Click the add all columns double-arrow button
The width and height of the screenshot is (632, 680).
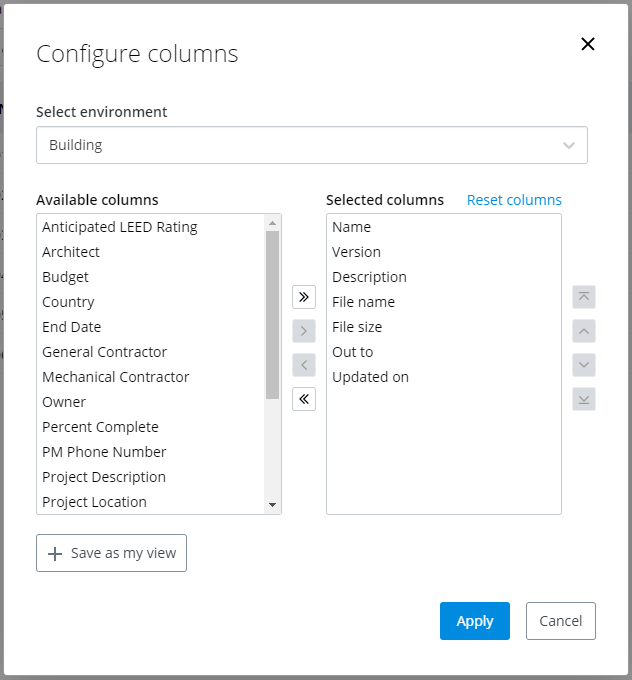pos(304,297)
